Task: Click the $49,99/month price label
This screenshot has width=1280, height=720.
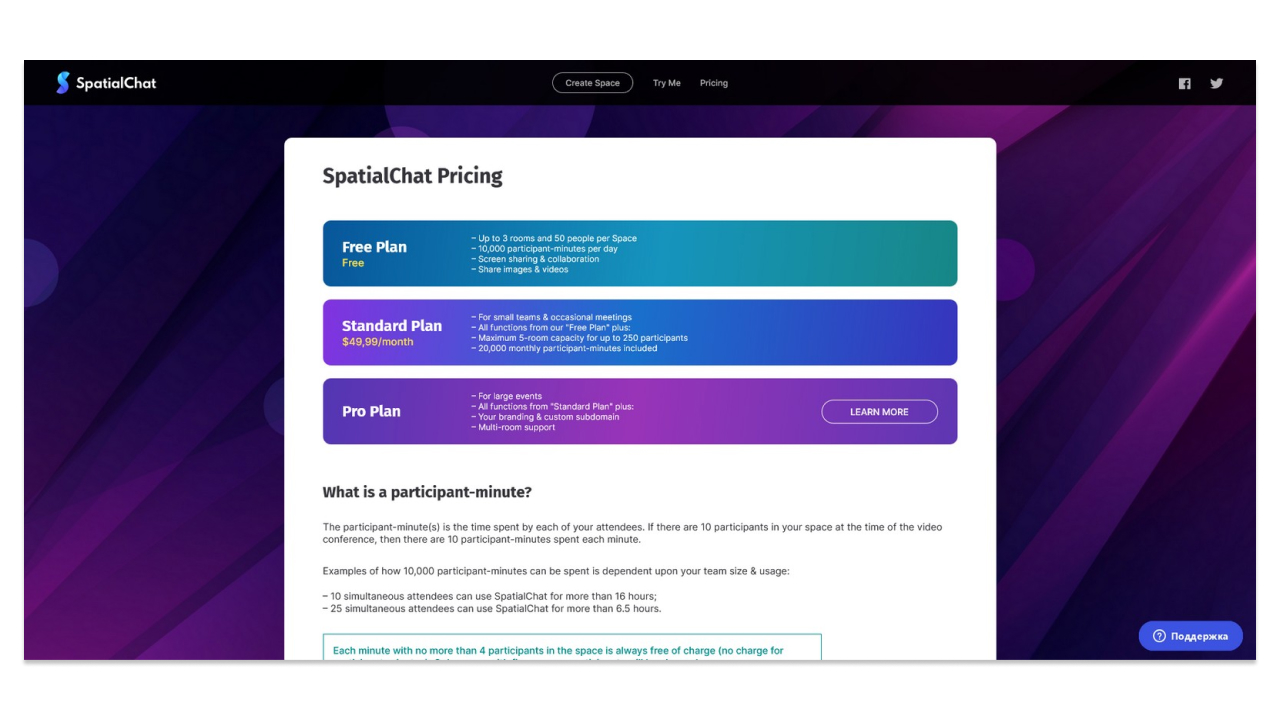Action: 377,342
